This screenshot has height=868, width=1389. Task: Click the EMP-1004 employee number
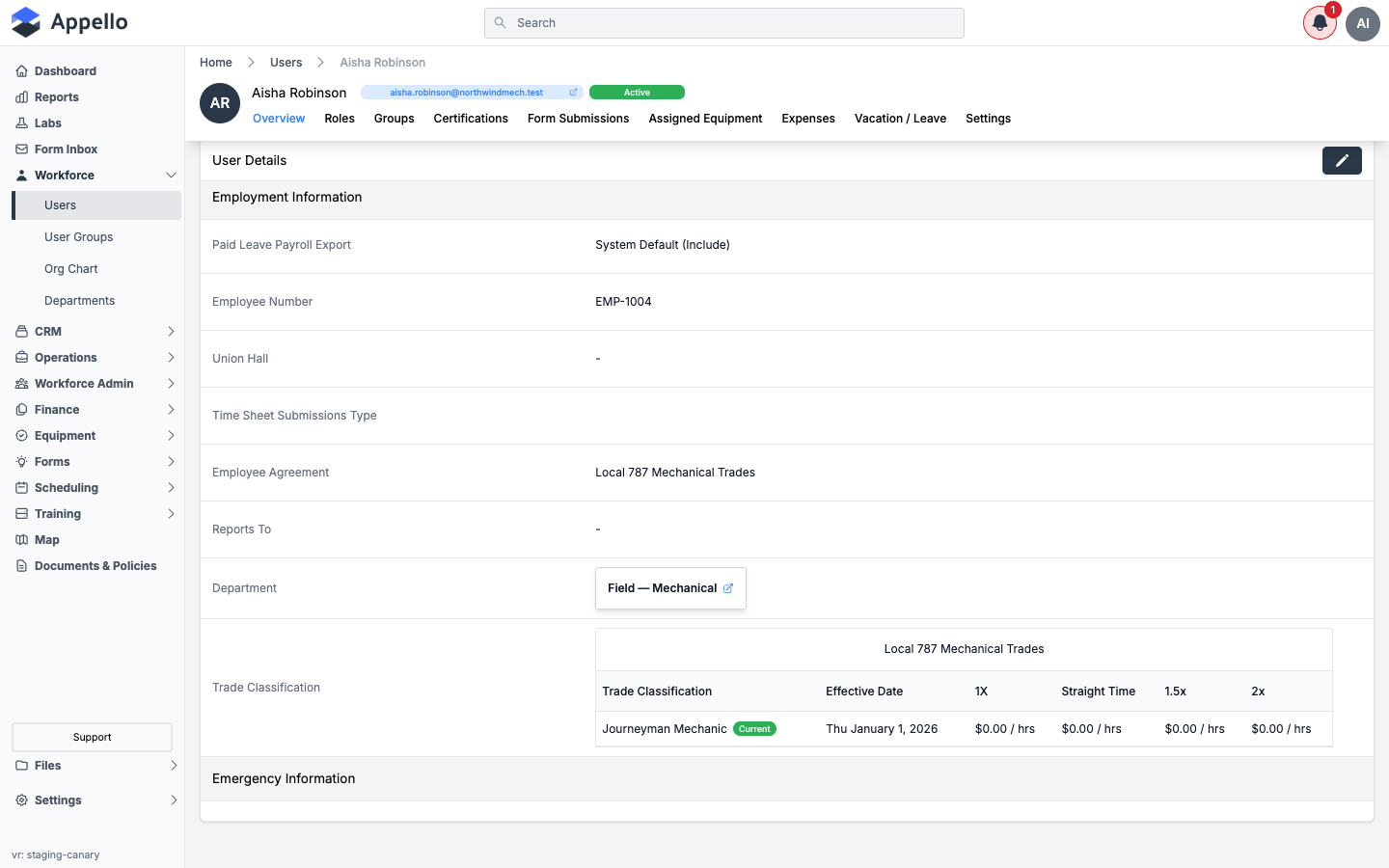[623, 302]
